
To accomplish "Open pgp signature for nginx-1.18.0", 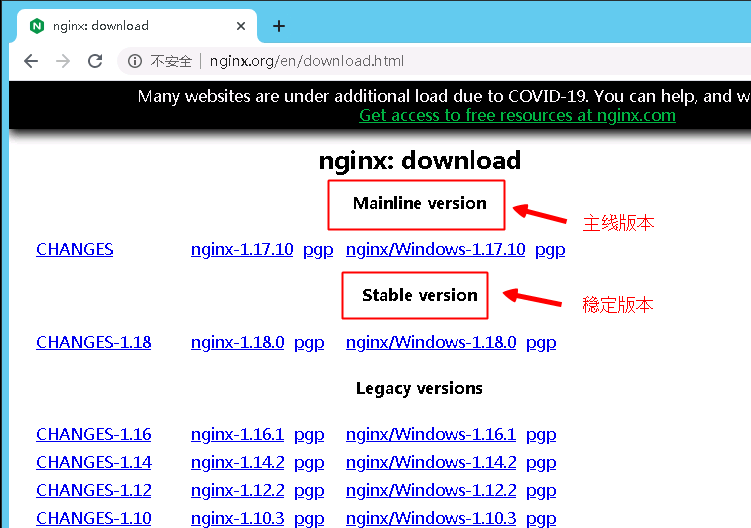I will [x=309, y=343].
